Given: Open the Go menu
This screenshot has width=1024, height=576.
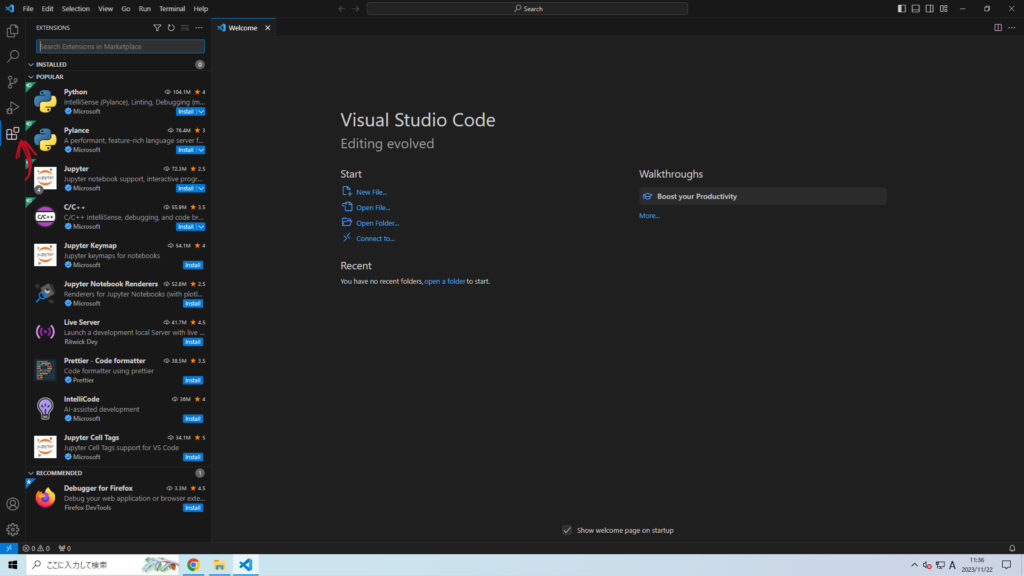Looking at the screenshot, I should point(126,8).
